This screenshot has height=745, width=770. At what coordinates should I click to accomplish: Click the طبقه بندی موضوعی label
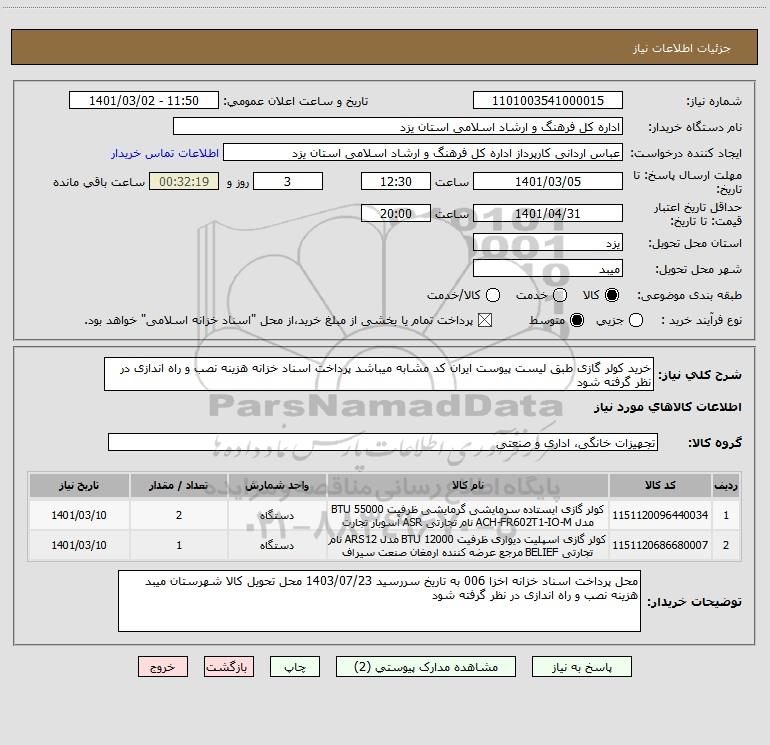[x=689, y=295]
